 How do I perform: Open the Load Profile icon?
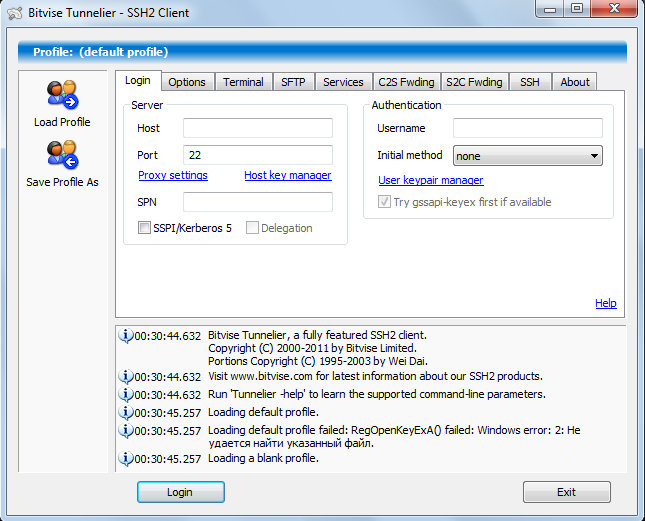(62, 95)
